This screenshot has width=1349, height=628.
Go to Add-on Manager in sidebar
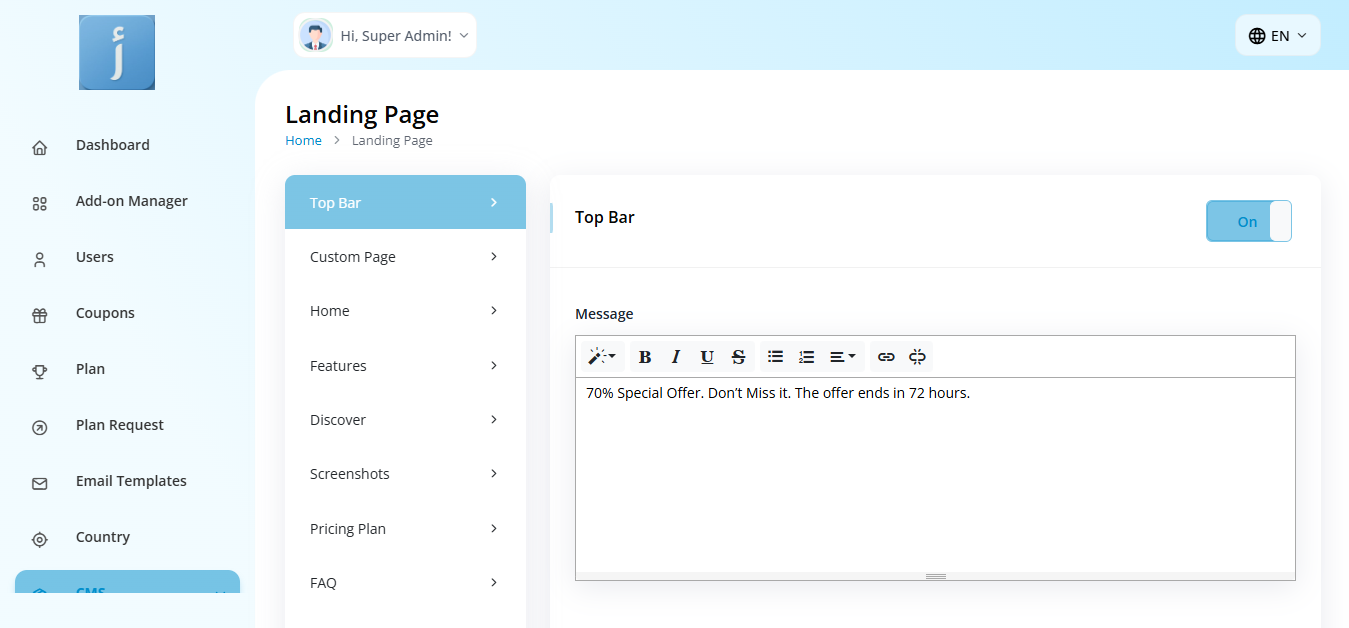tap(131, 201)
